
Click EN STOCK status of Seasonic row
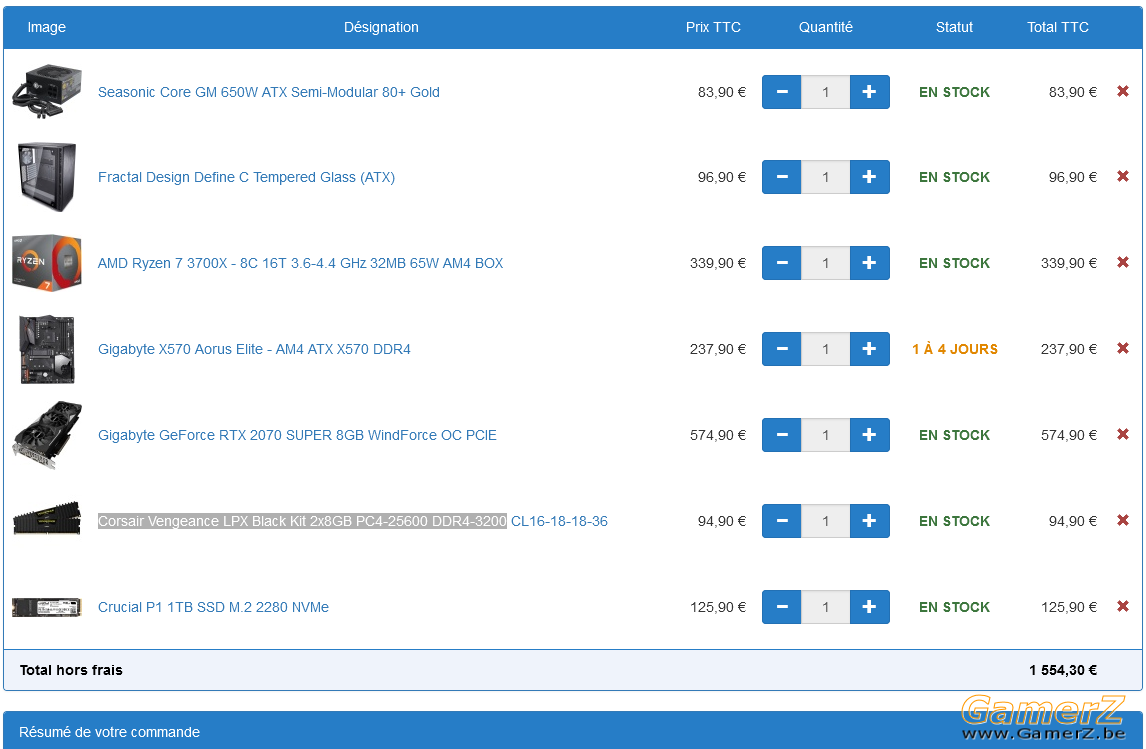click(x=954, y=92)
